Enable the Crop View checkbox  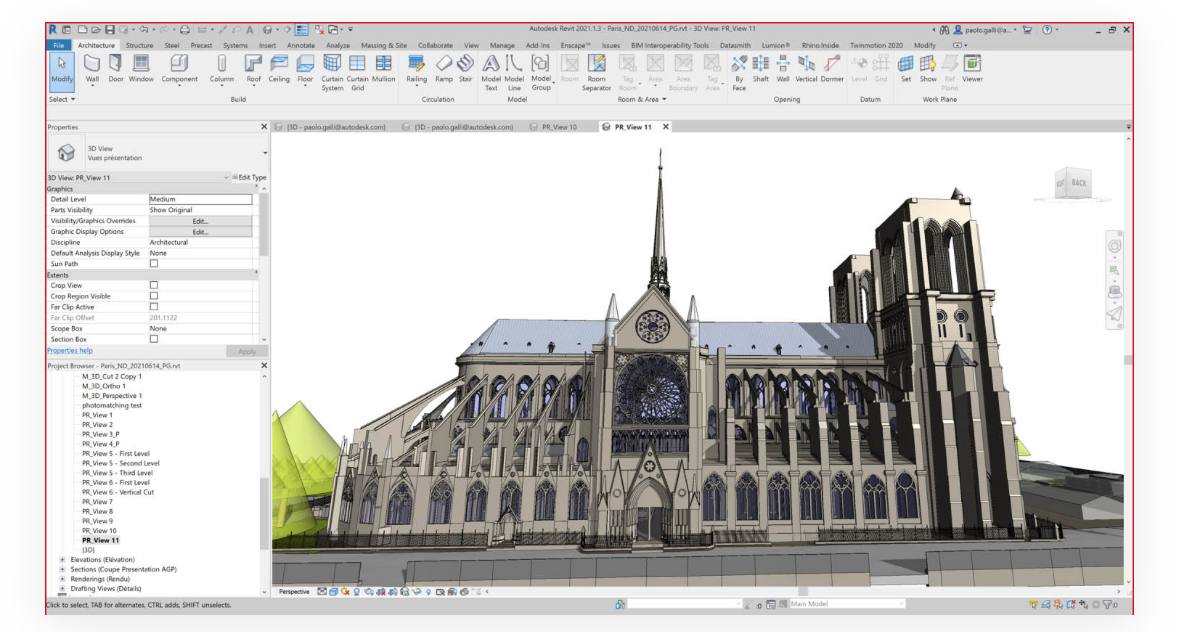[154, 285]
